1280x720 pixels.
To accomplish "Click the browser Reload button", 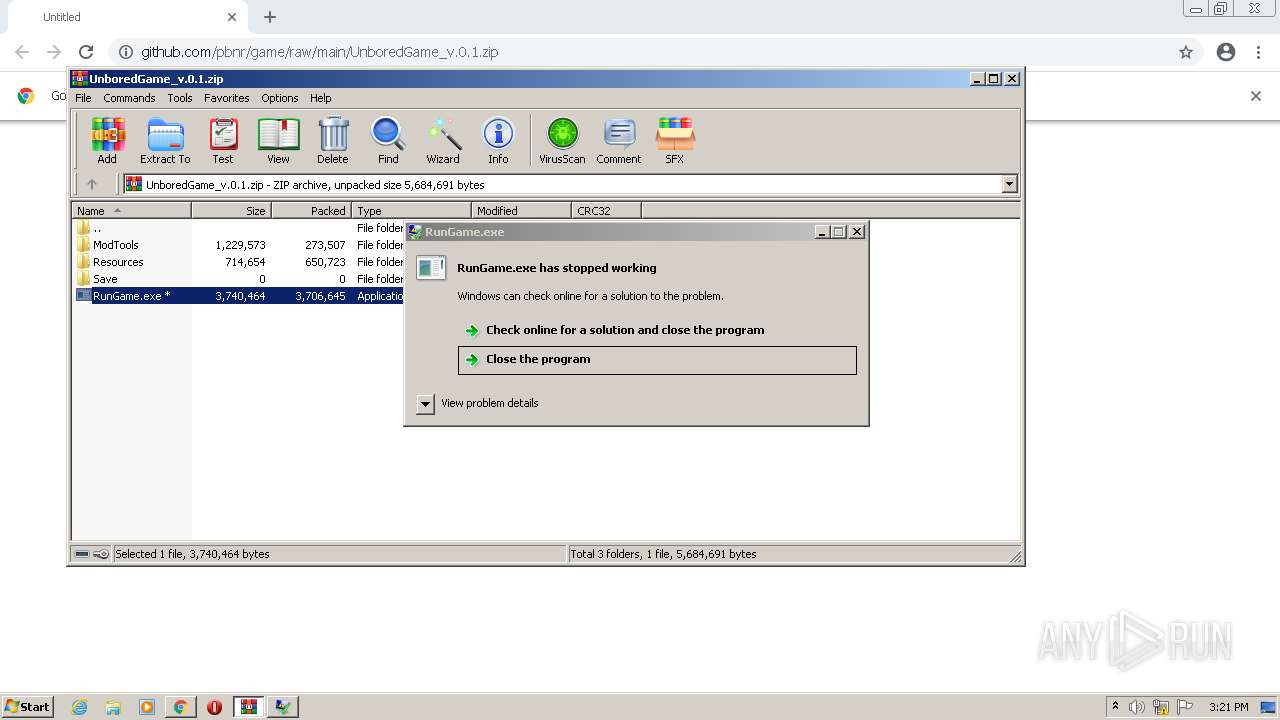I will pyautogui.click(x=86, y=52).
